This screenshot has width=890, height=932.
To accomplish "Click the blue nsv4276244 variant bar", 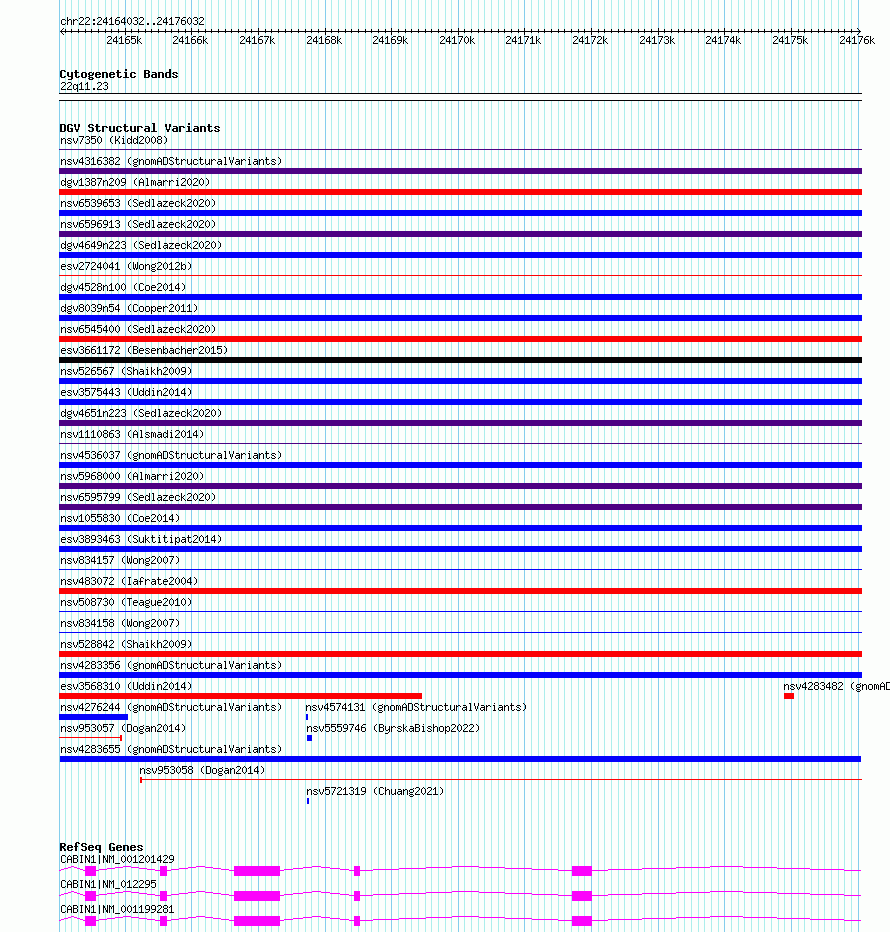I will tap(94, 717).
